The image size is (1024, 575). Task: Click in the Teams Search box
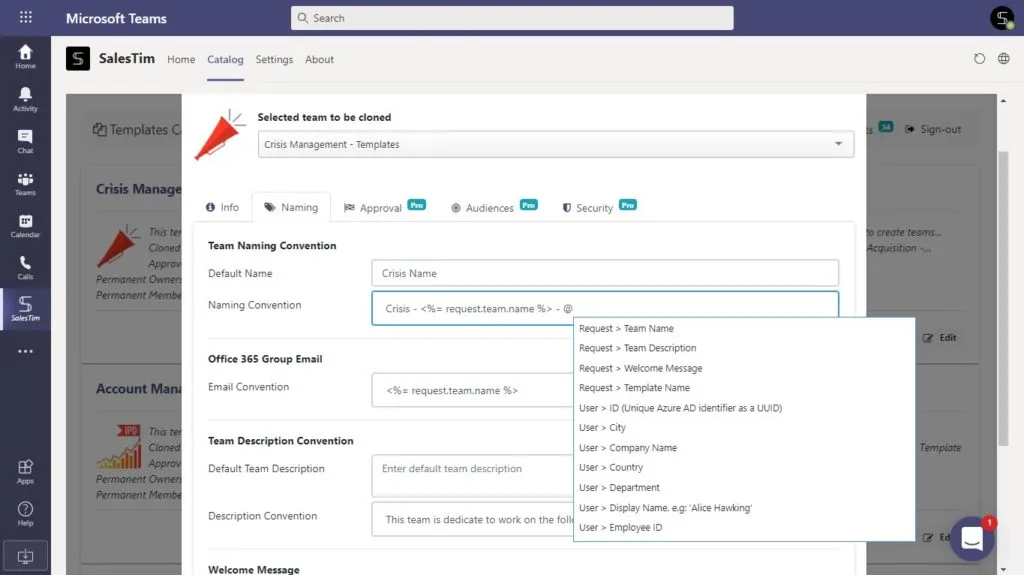pyautogui.click(x=512, y=18)
